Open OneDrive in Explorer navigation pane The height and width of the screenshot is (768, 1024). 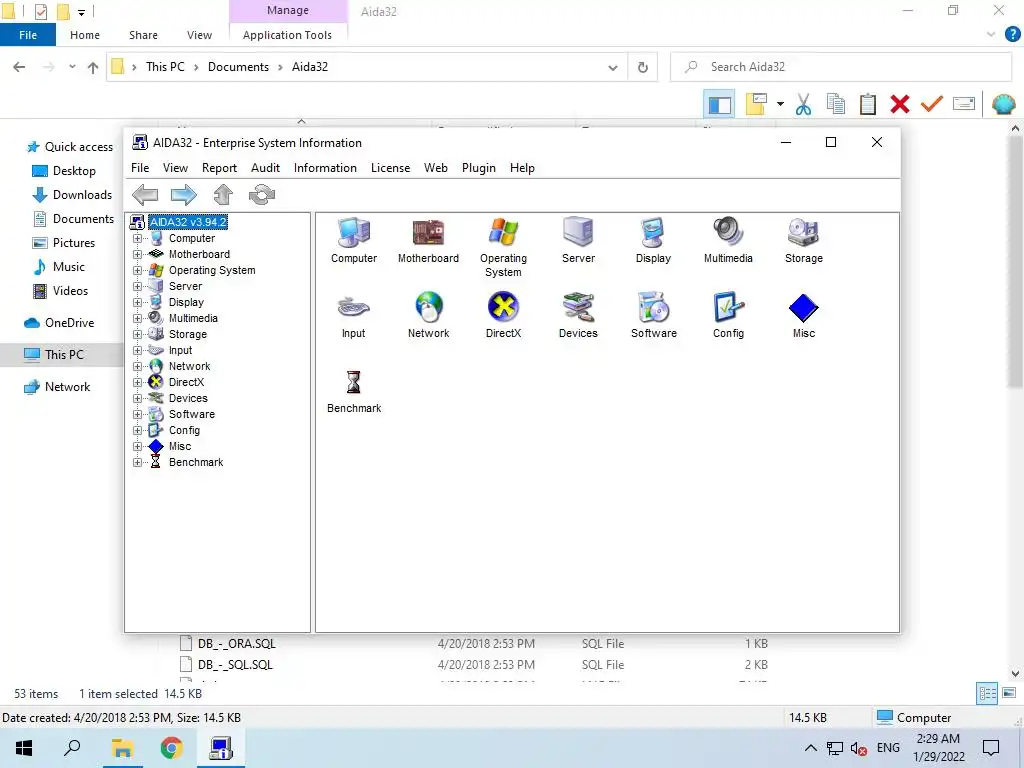(x=69, y=323)
